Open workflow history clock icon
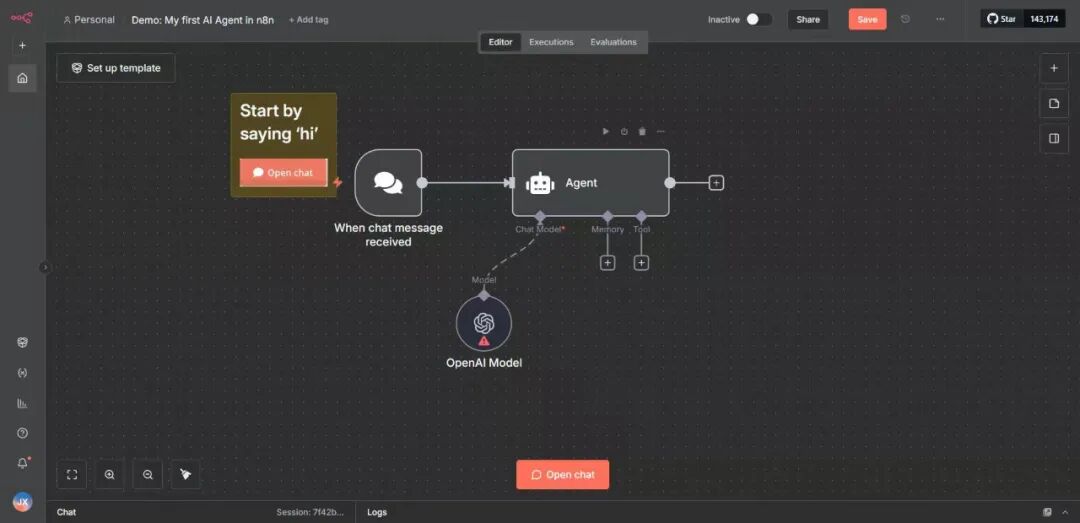The image size is (1080, 523). [x=906, y=19]
